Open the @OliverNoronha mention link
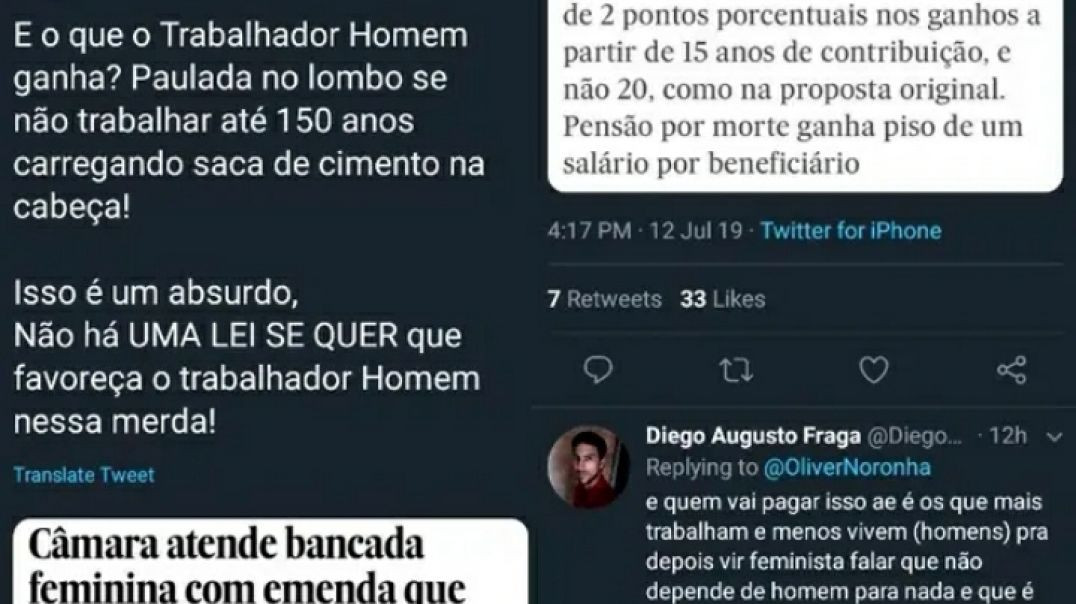1076x604 pixels. coord(847,467)
